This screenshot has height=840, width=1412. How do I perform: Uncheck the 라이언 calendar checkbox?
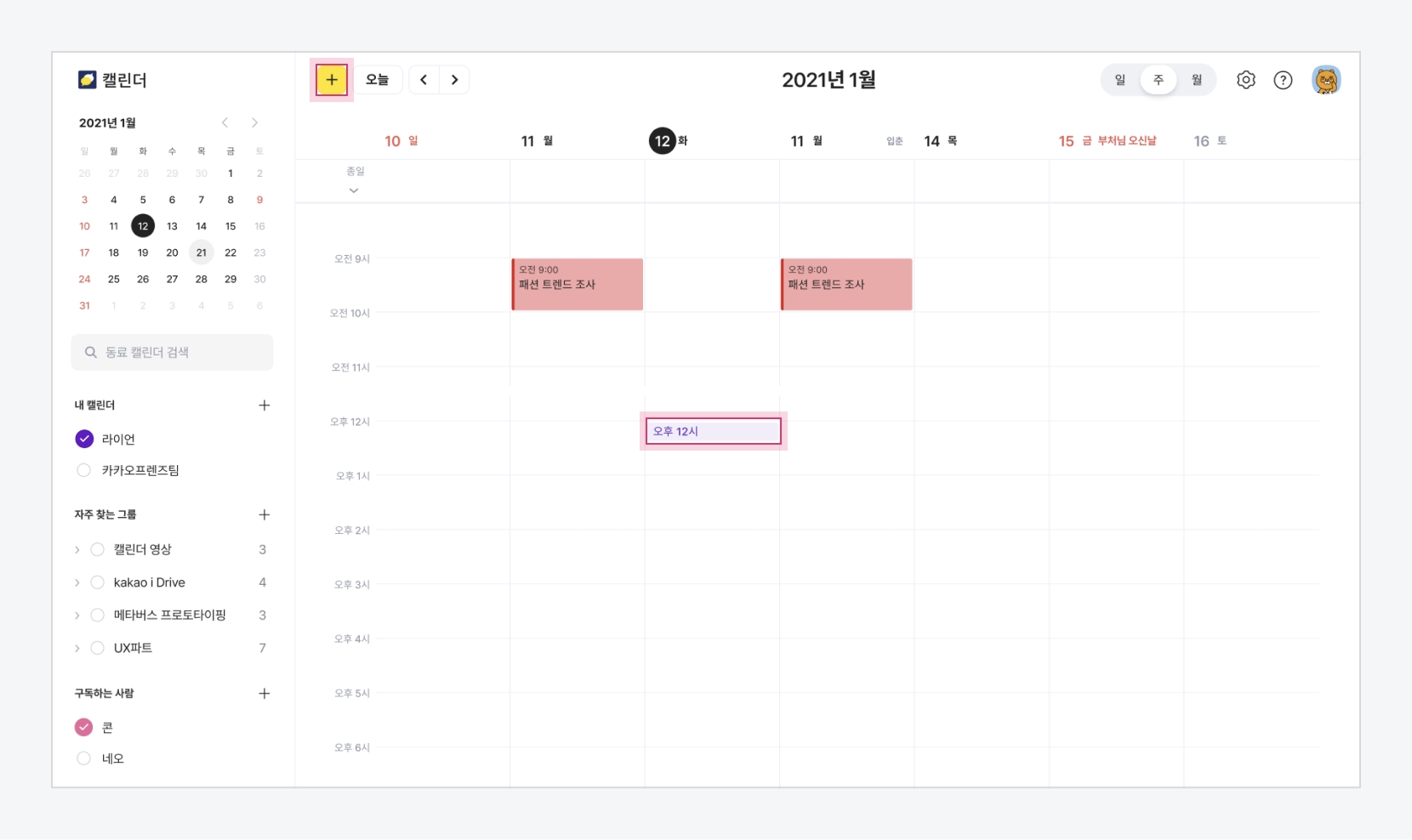84,439
